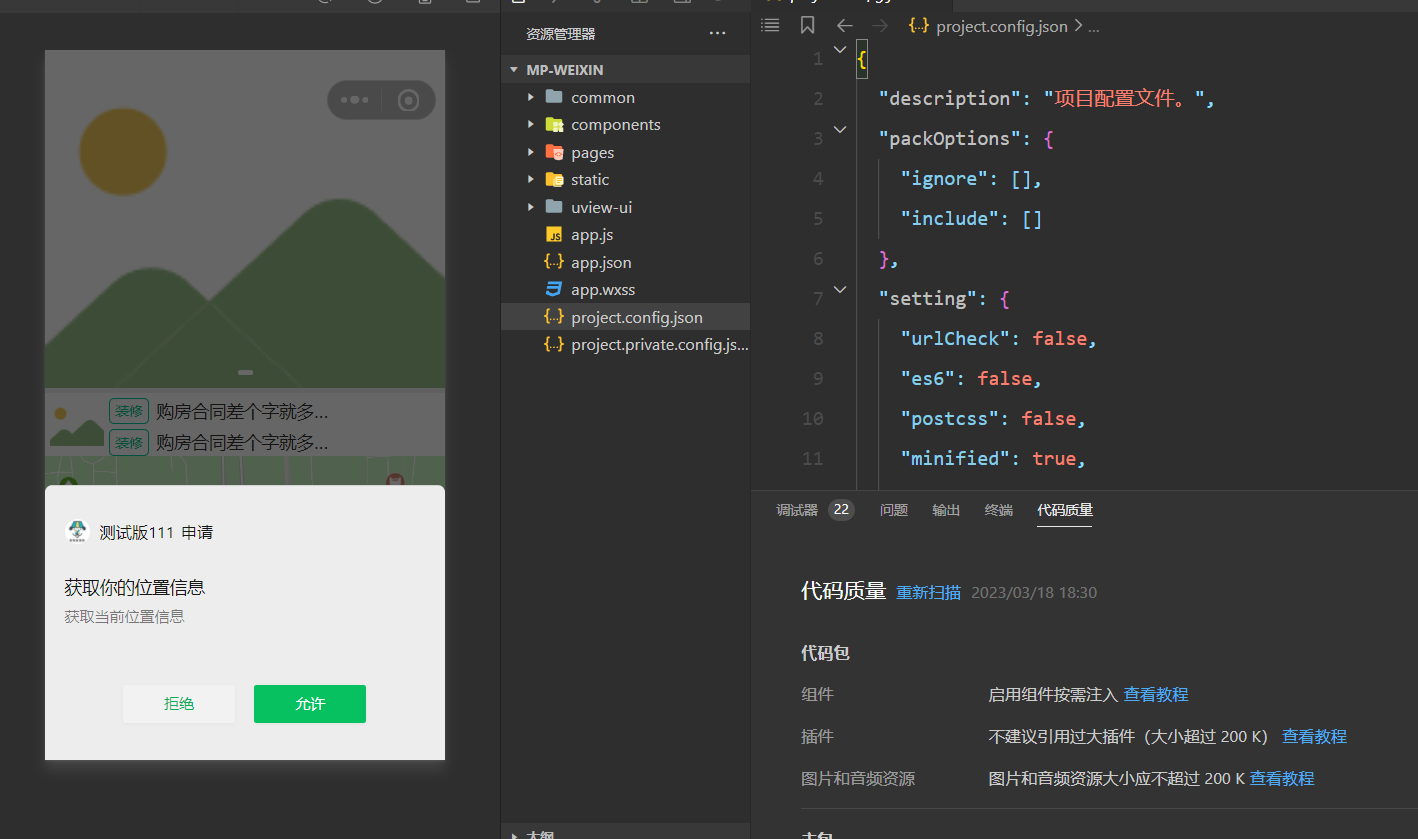Click the sun and mountains banner image
The height and width of the screenshot is (839, 1418).
click(x=245, y=219)
